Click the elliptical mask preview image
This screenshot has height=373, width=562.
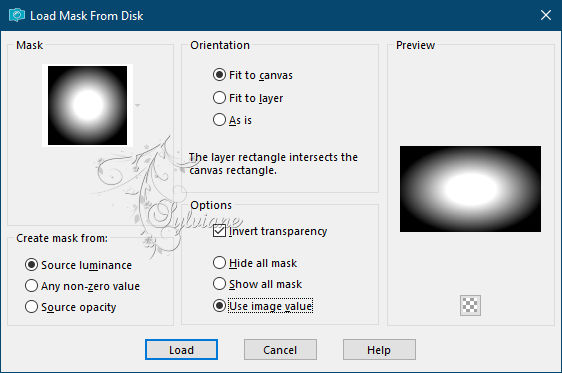470,189
